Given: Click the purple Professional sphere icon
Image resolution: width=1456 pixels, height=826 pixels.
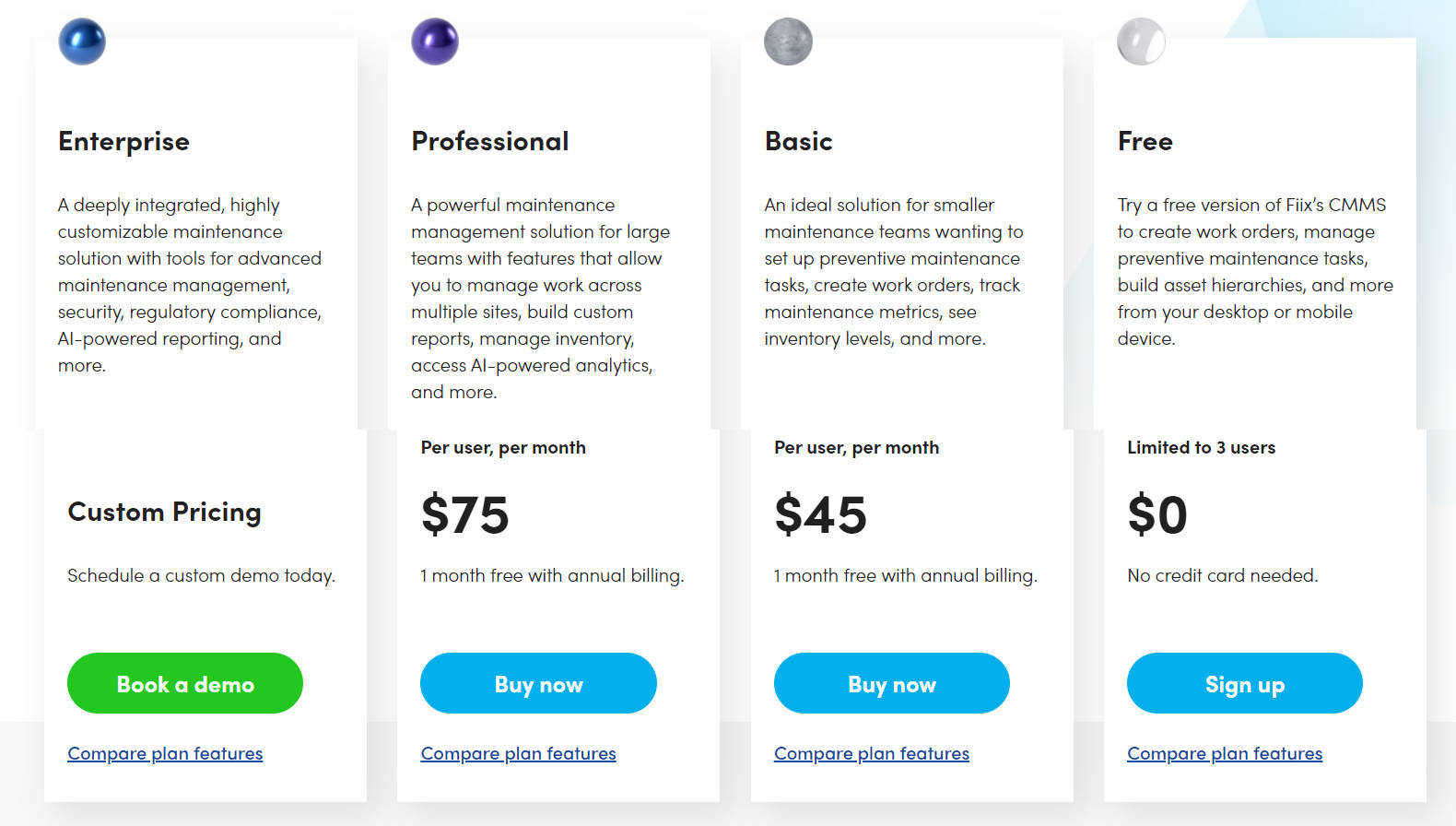Looking at the screenshot, I should click(x=435, y=41).
